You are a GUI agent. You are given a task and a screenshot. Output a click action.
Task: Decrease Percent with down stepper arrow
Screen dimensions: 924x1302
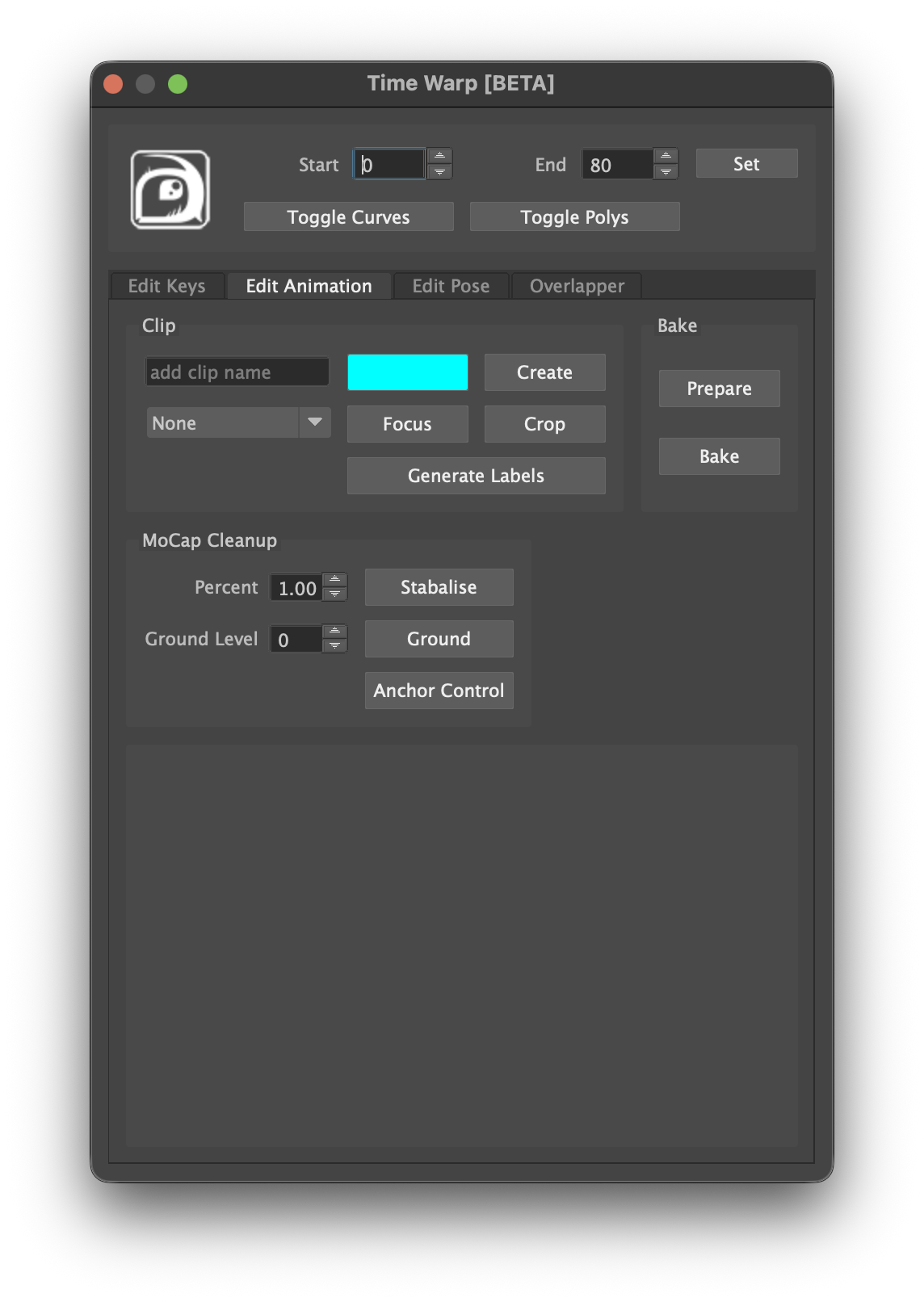[334, 594]
